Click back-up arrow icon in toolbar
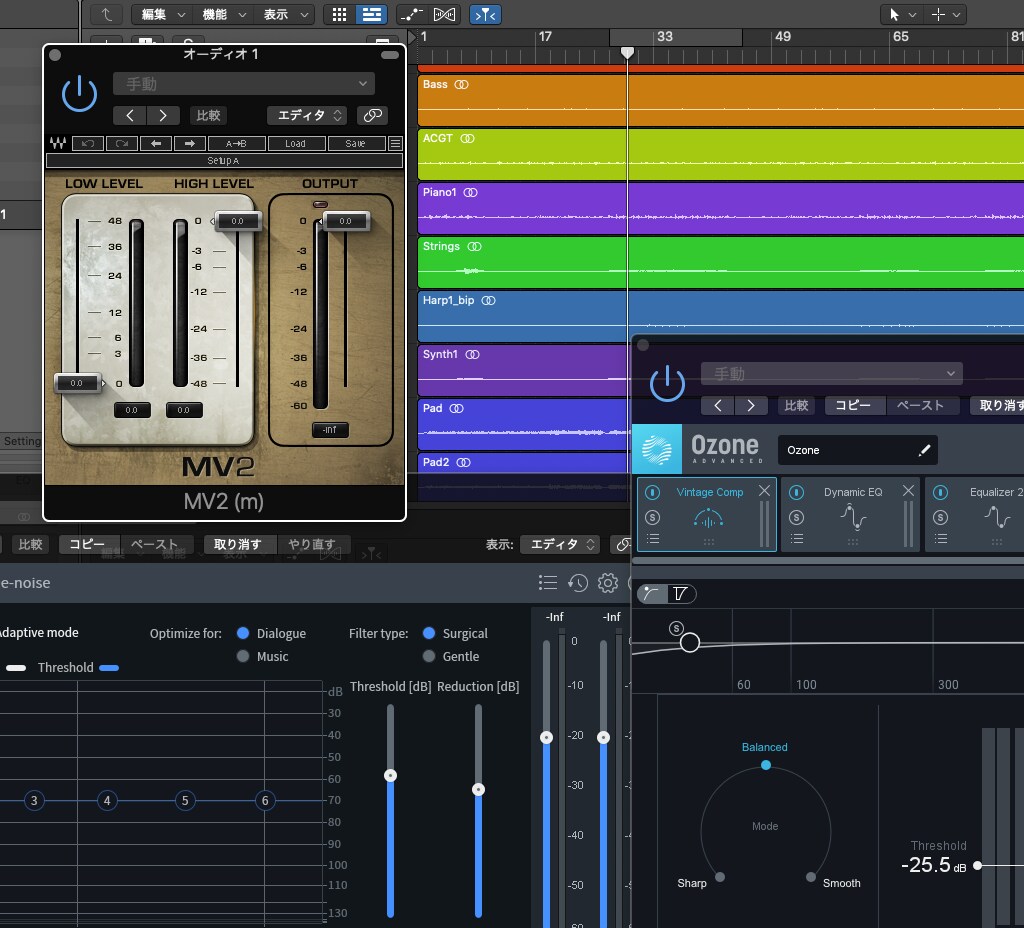The image size is (1024, 928). (x=107, y=14)
